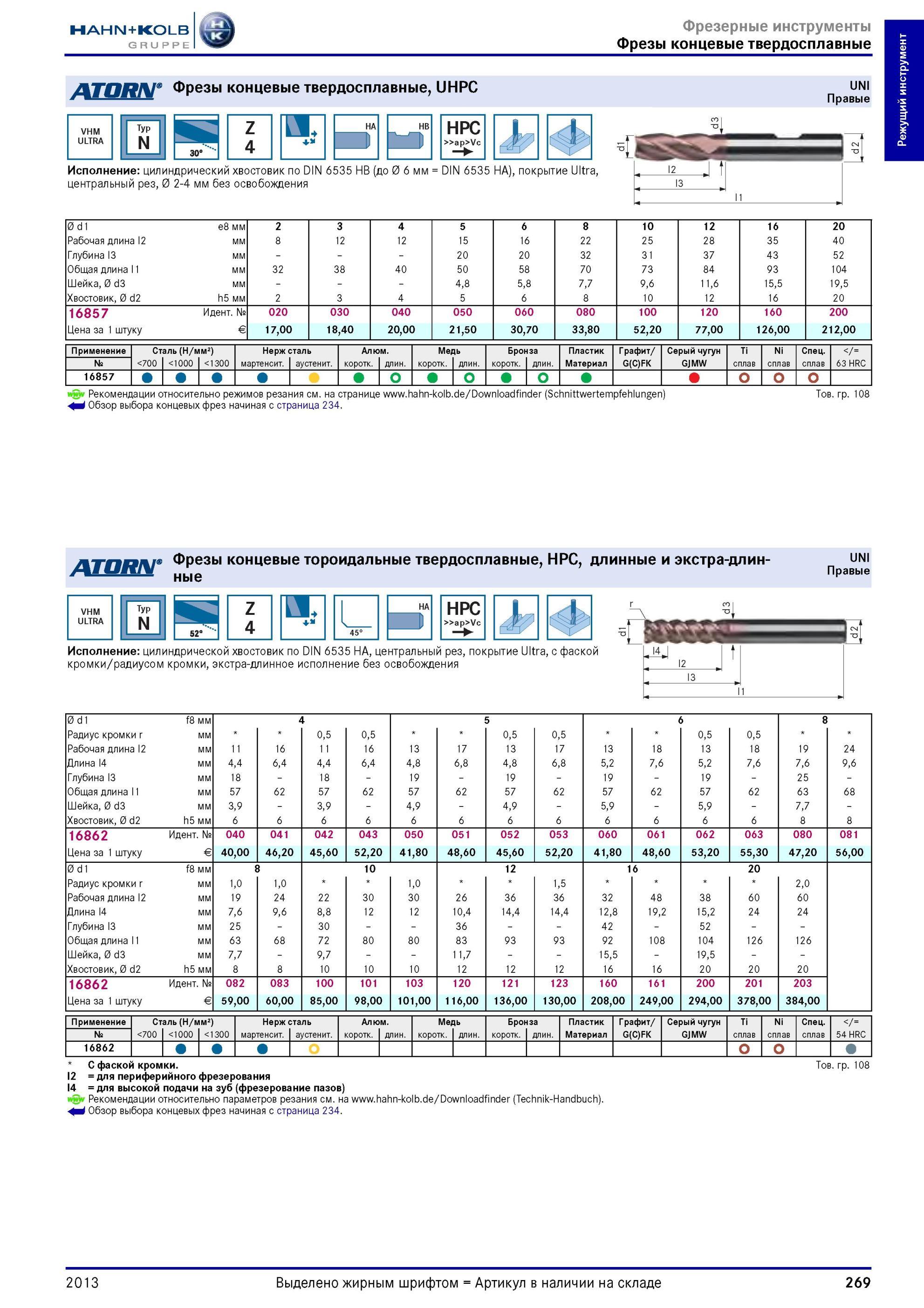Click the ramping pictogram in UHPC section

(303, 137)
